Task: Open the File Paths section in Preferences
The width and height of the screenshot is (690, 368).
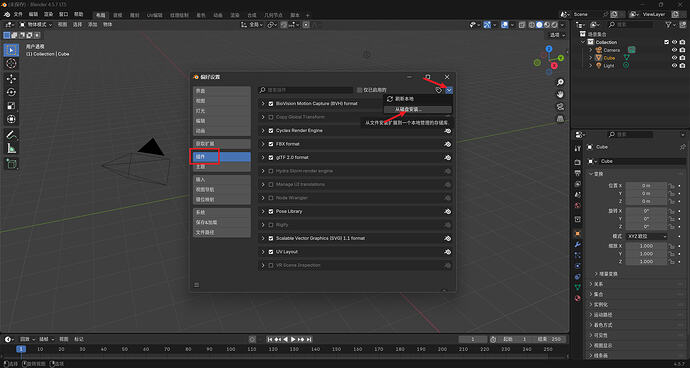Action: (x=222, y=232)
